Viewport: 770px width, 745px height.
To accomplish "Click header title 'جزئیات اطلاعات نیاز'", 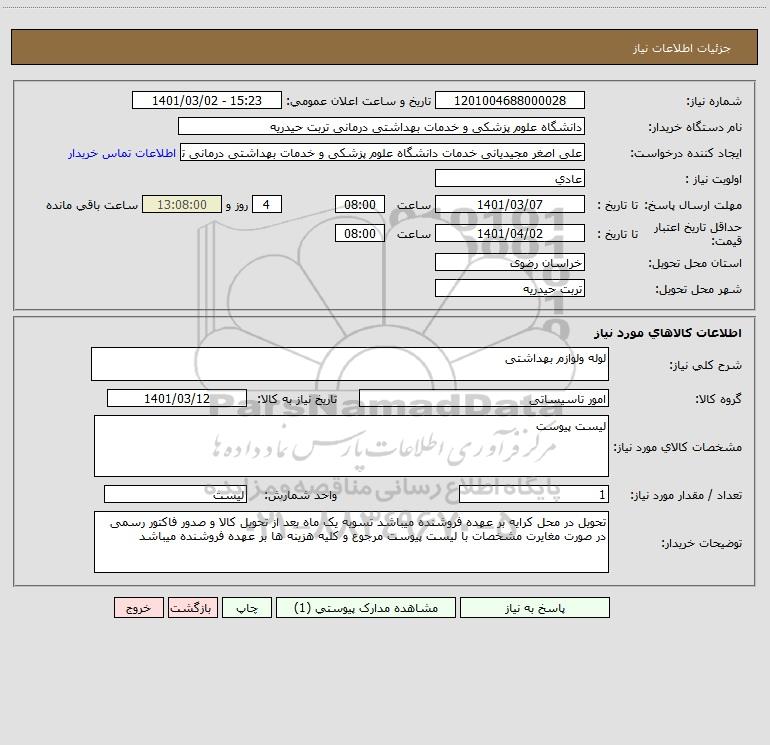I will (x=682, y=48).
